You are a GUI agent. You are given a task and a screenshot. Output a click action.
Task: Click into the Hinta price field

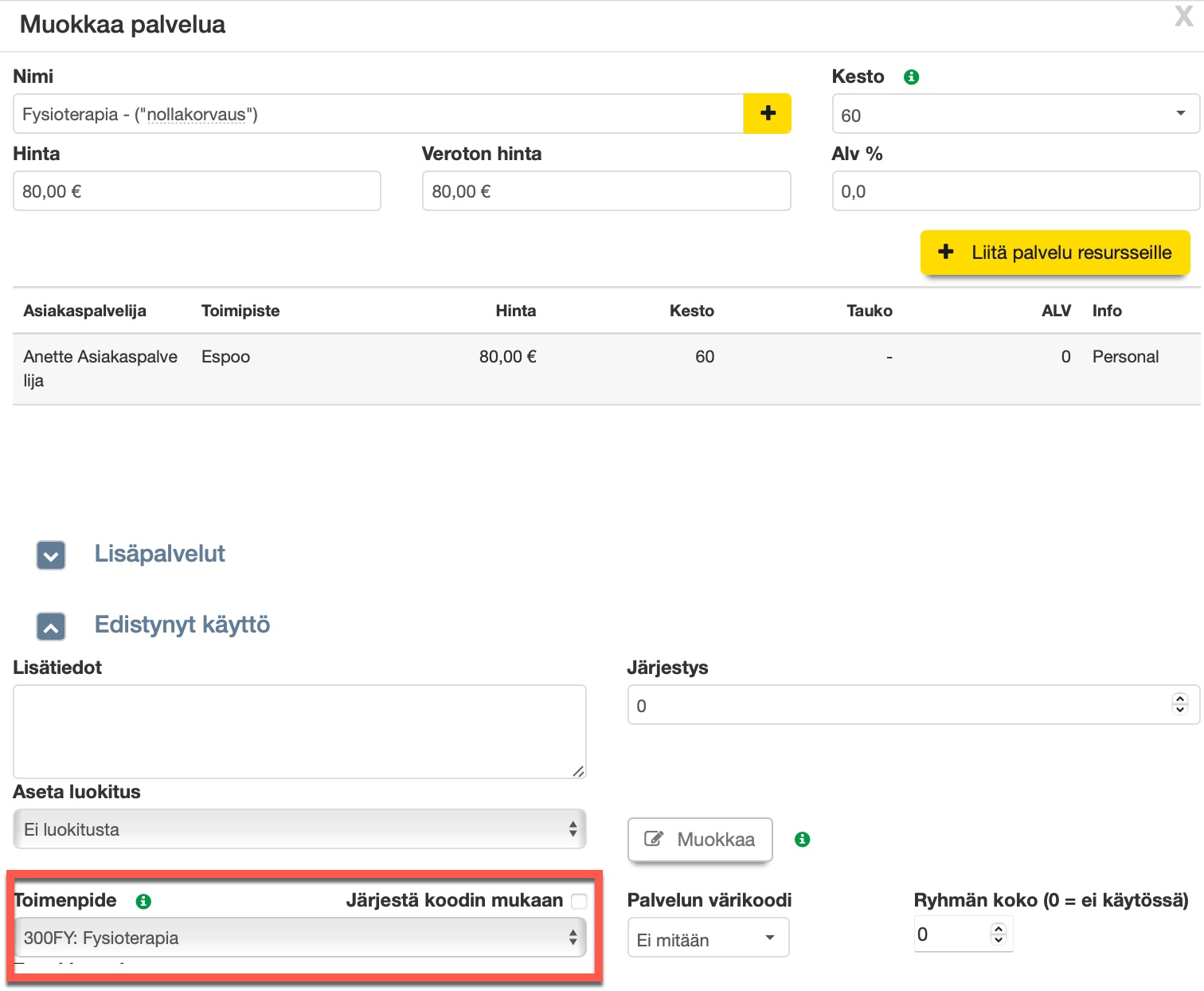click(x=197, y=191)
